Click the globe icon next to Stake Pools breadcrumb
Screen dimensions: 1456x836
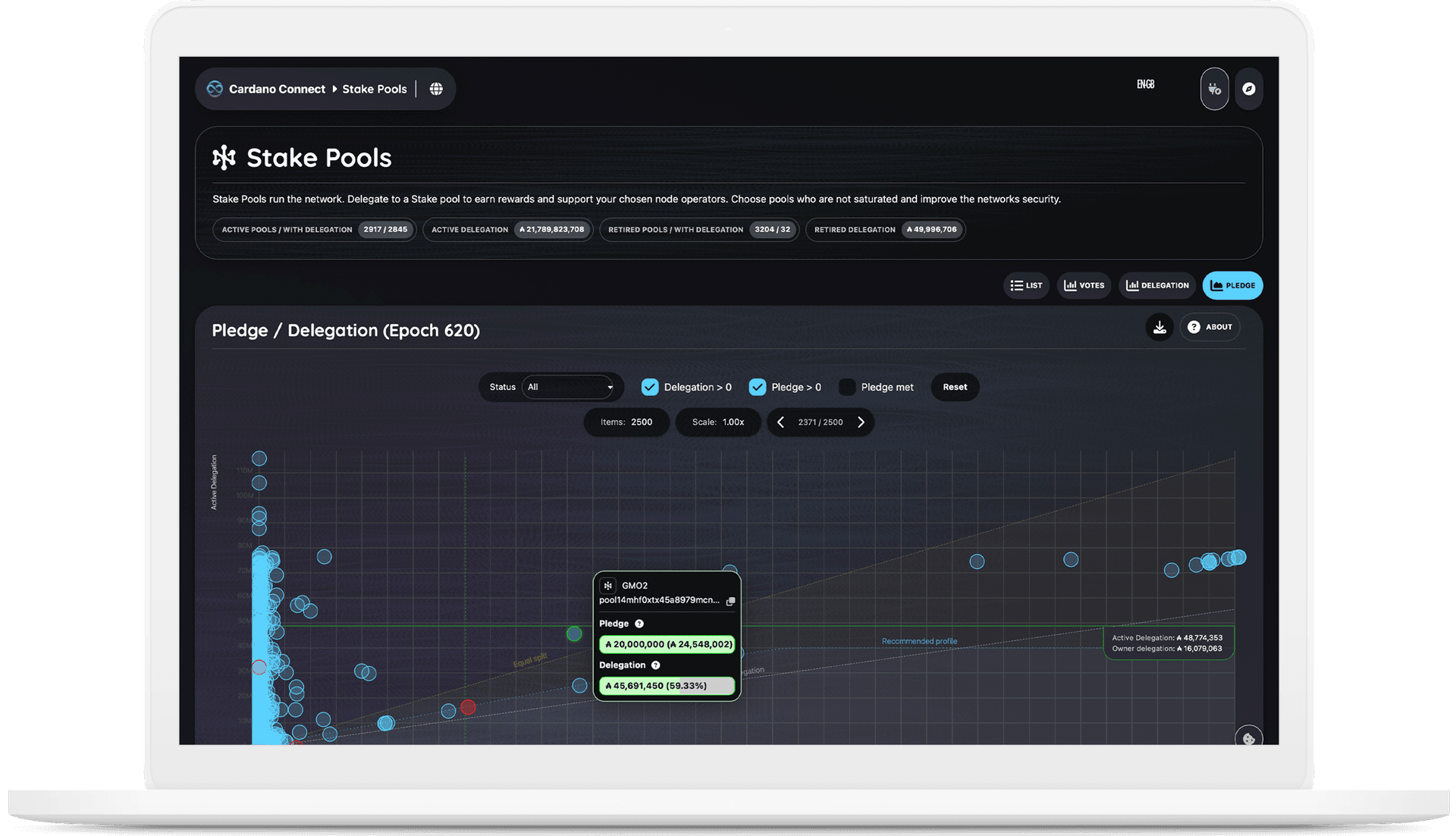[436, 89]
